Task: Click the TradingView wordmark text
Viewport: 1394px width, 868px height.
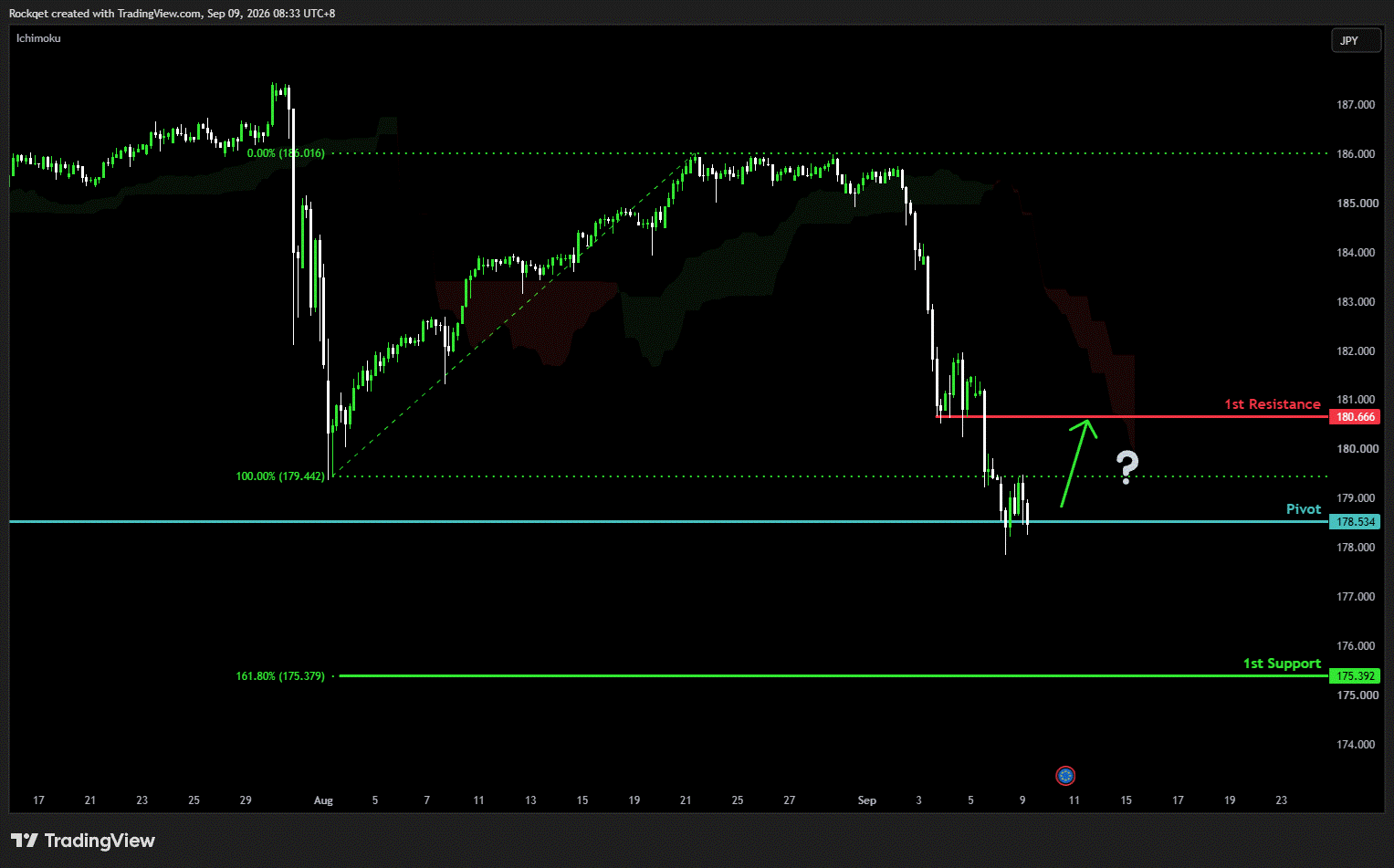Action: 100,841
